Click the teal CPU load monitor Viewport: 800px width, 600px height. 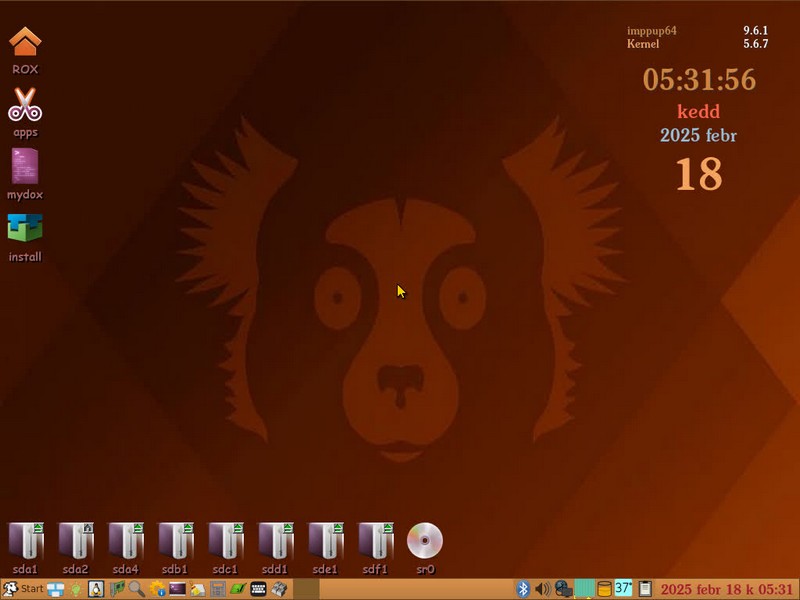[584, 589]
